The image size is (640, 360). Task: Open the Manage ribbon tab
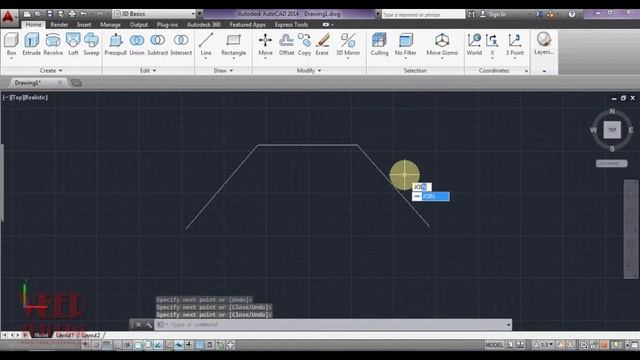[x=110, y=24]
